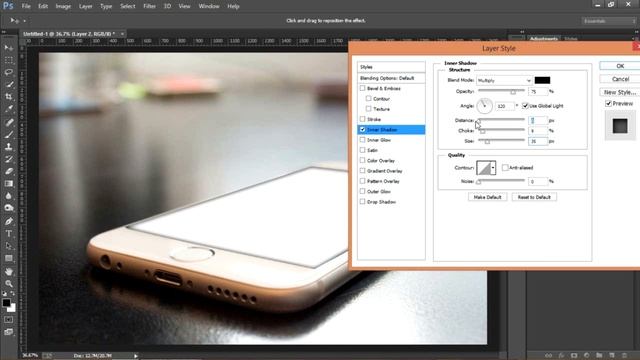The height and width of the screenshot is (360, 640).
Task: Select the Quick Selection tool
Action: 9,84
